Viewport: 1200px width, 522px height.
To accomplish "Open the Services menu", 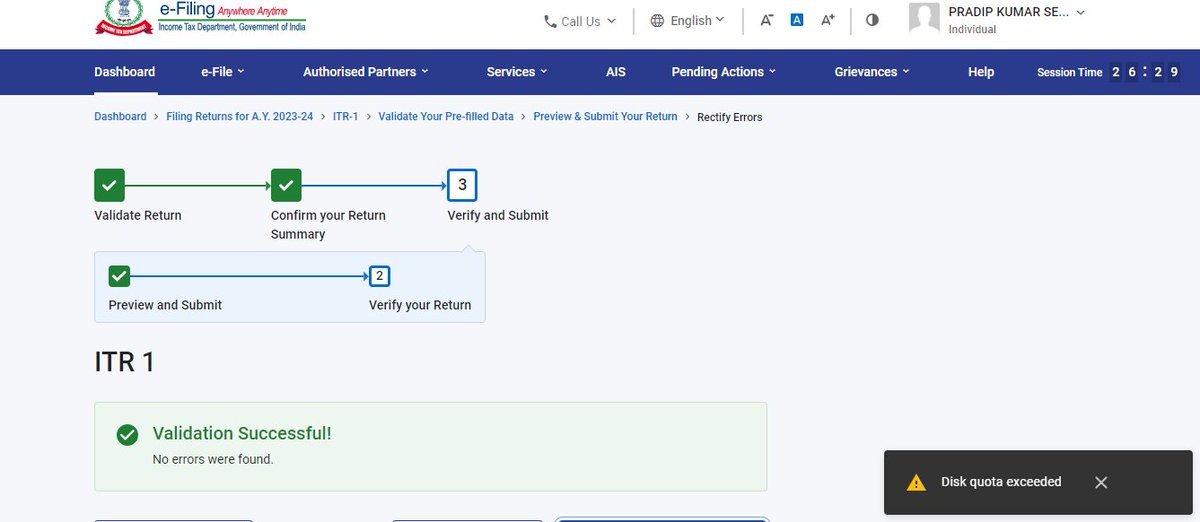I will (517, 72).
